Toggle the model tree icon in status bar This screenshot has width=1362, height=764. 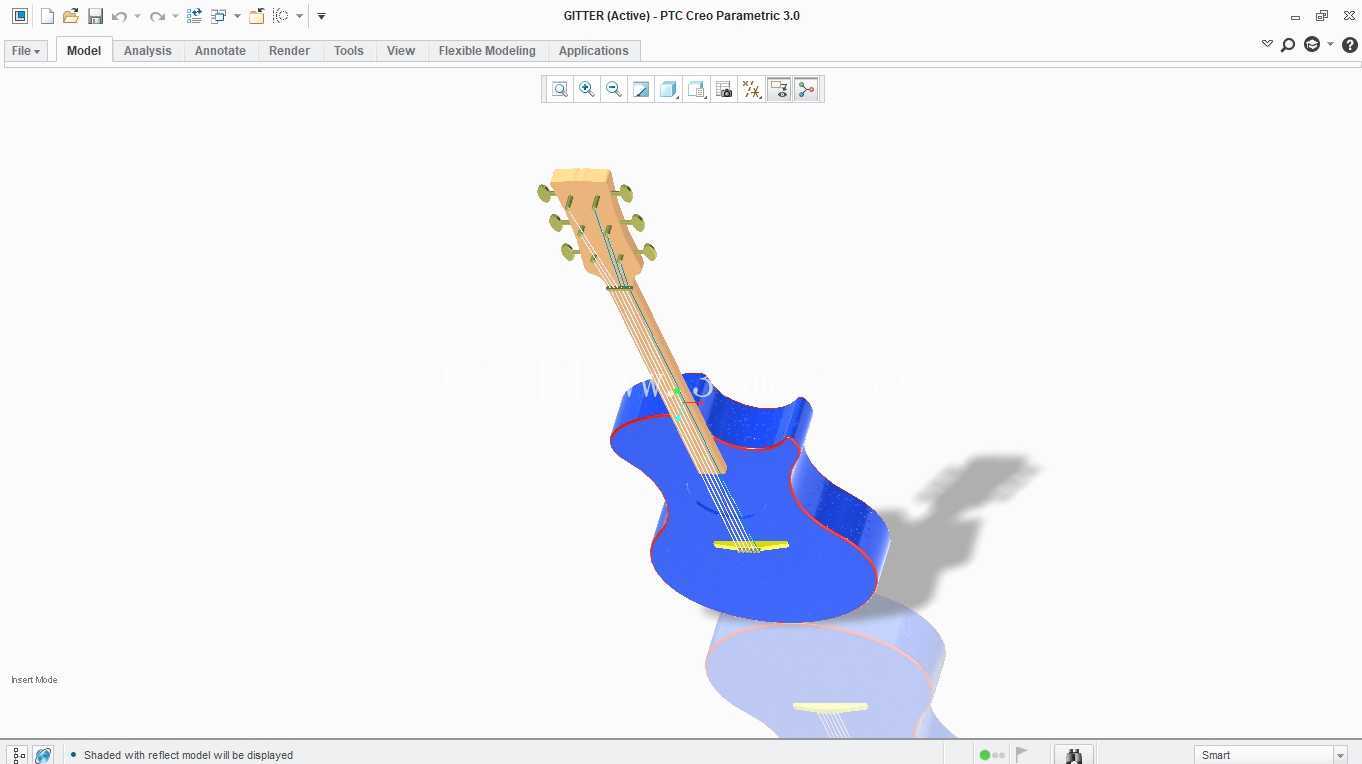(18, 755)
